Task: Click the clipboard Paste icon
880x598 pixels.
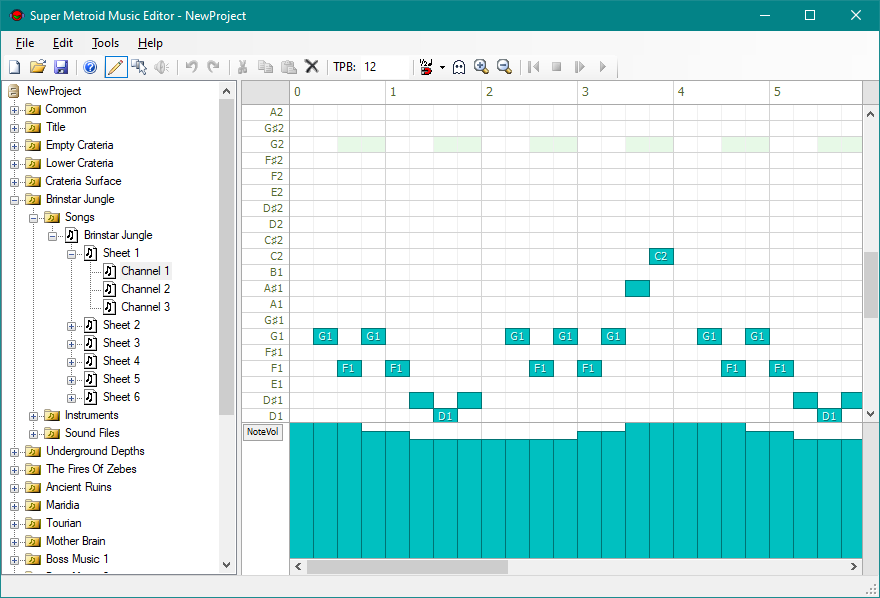Action: 288,67
